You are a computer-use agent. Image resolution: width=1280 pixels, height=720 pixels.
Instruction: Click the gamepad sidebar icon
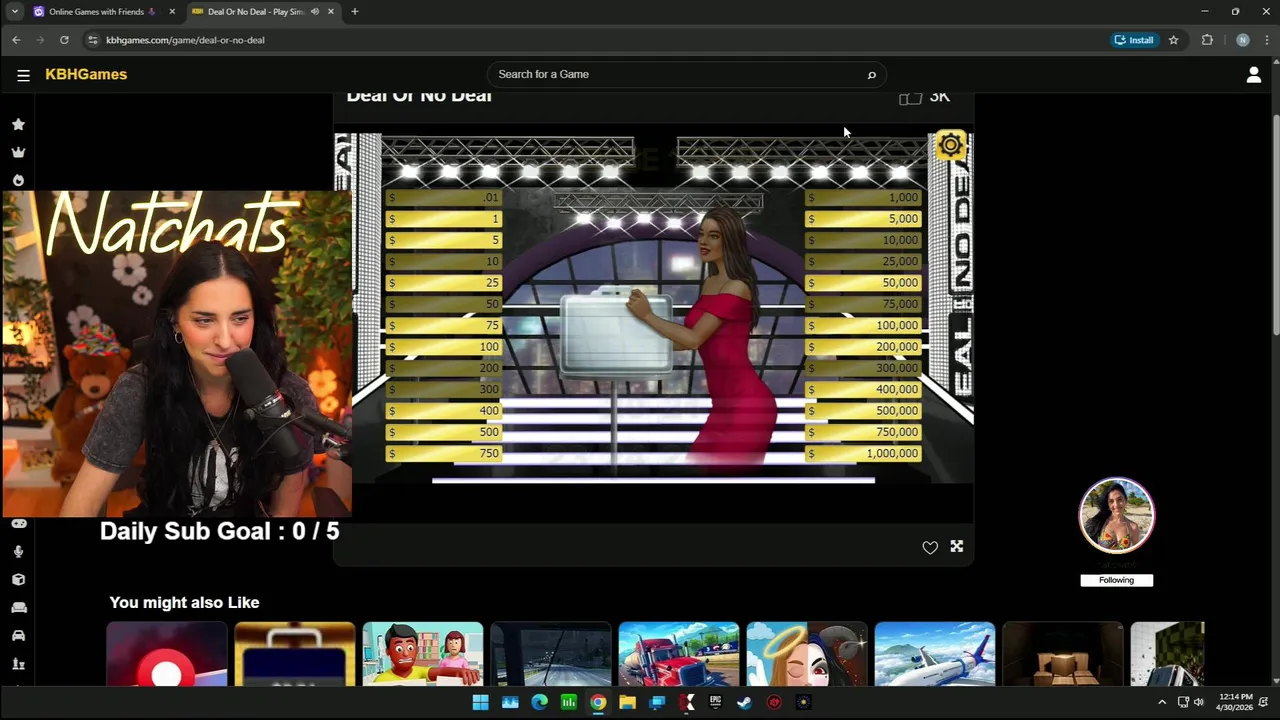pos(18,523)
